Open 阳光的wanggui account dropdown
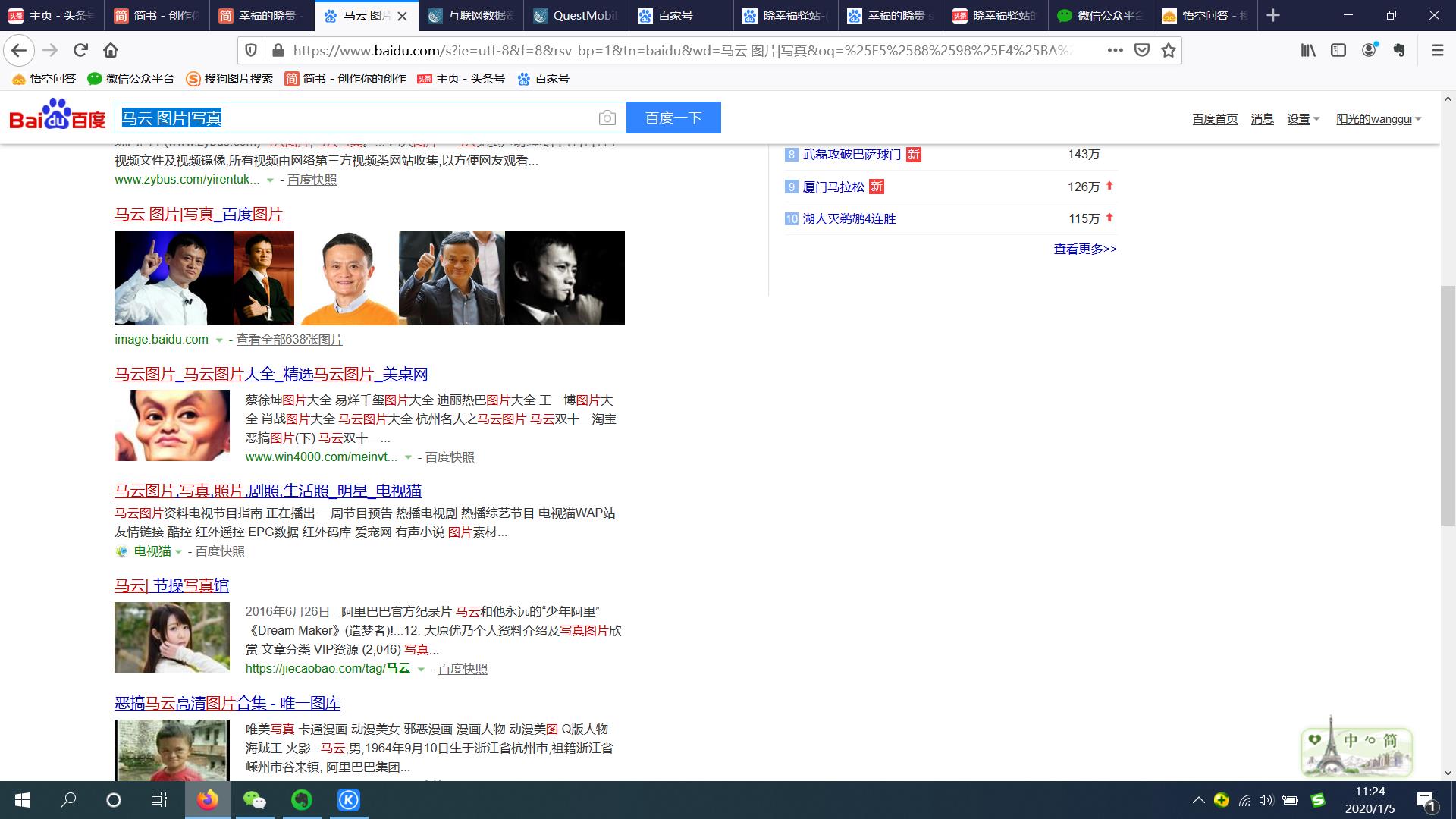This screenshot has height=819, width=1456. 1379,119
